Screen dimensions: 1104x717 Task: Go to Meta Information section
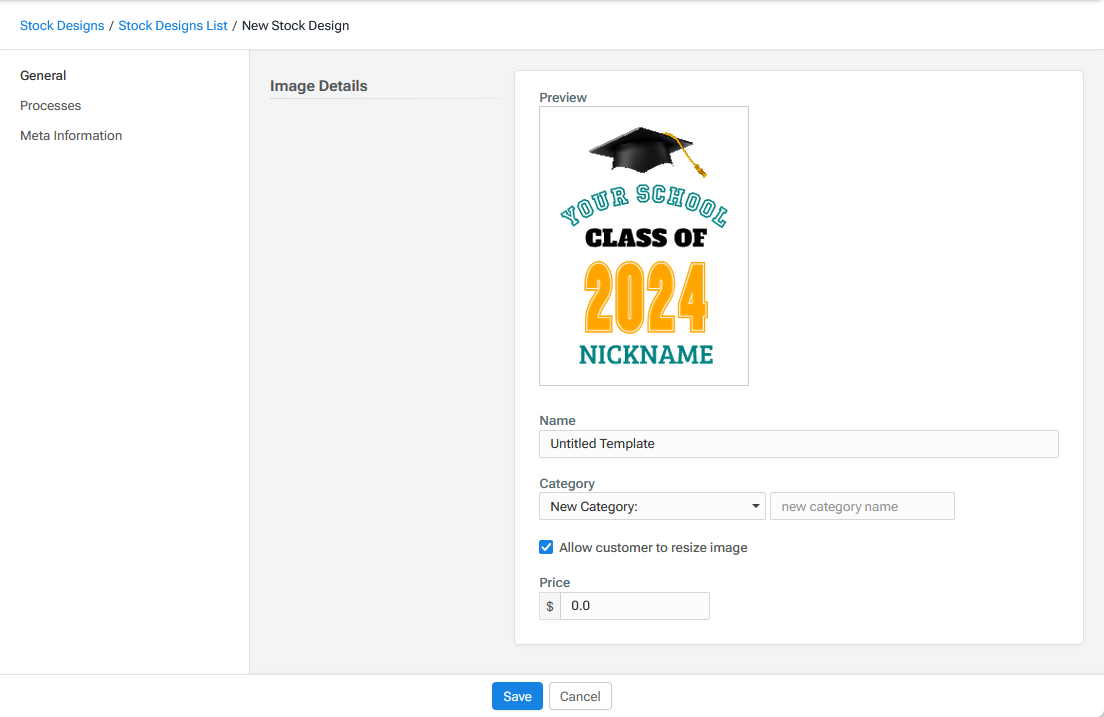pos(71,136)
